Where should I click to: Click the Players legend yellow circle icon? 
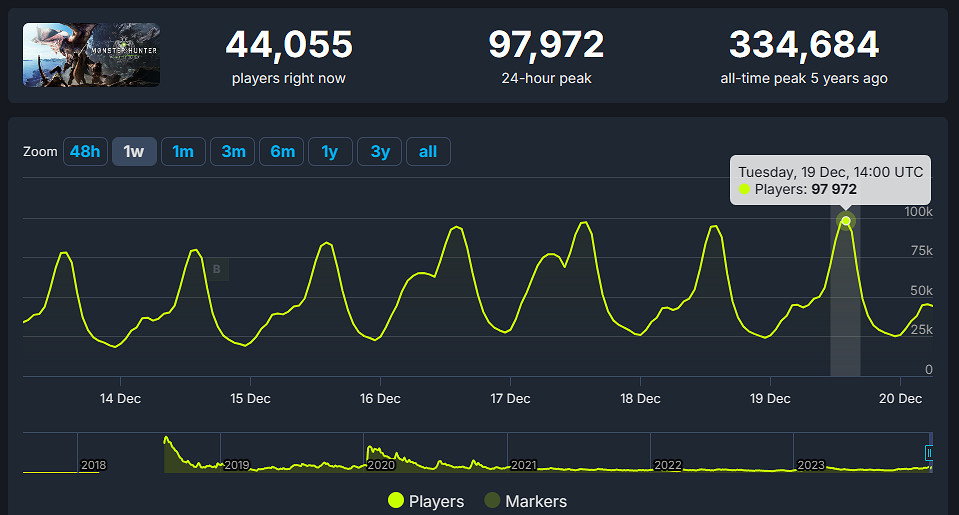click(395, 501)
